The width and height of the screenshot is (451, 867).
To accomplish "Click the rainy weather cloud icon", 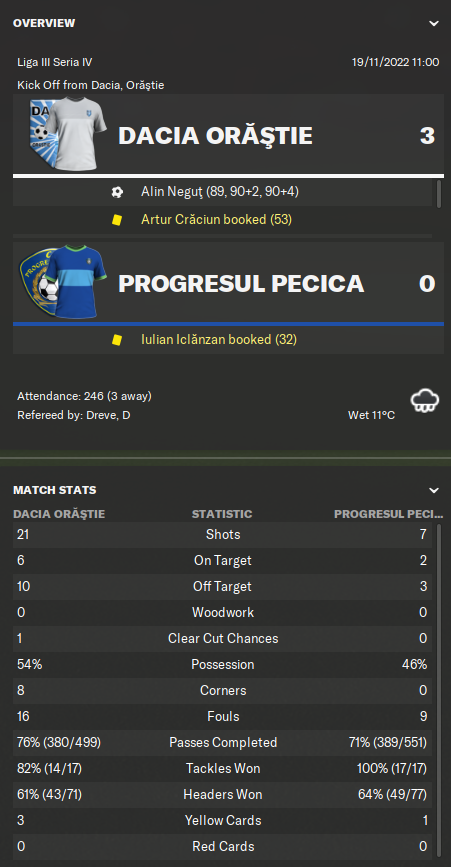I will pos(426,401).
